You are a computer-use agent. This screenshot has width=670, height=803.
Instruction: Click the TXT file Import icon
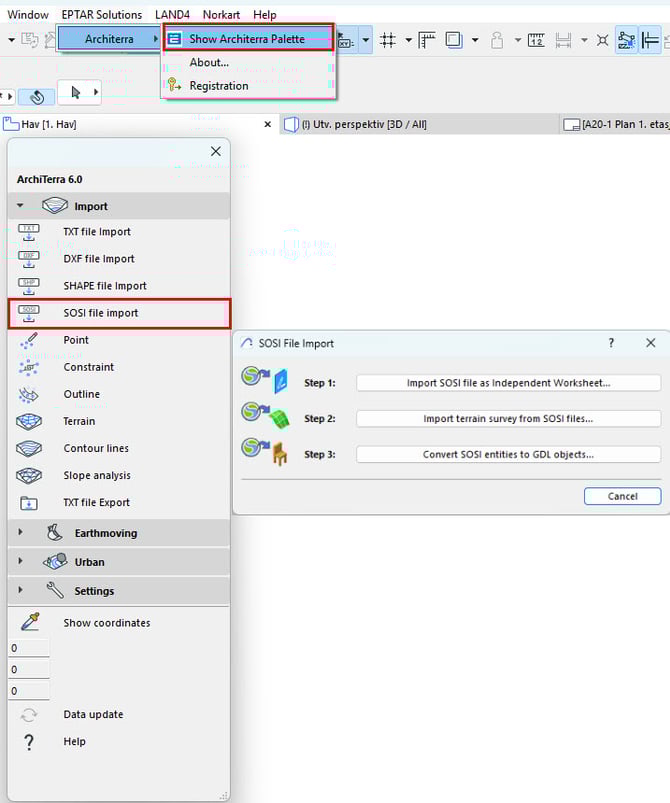point(29,232)
